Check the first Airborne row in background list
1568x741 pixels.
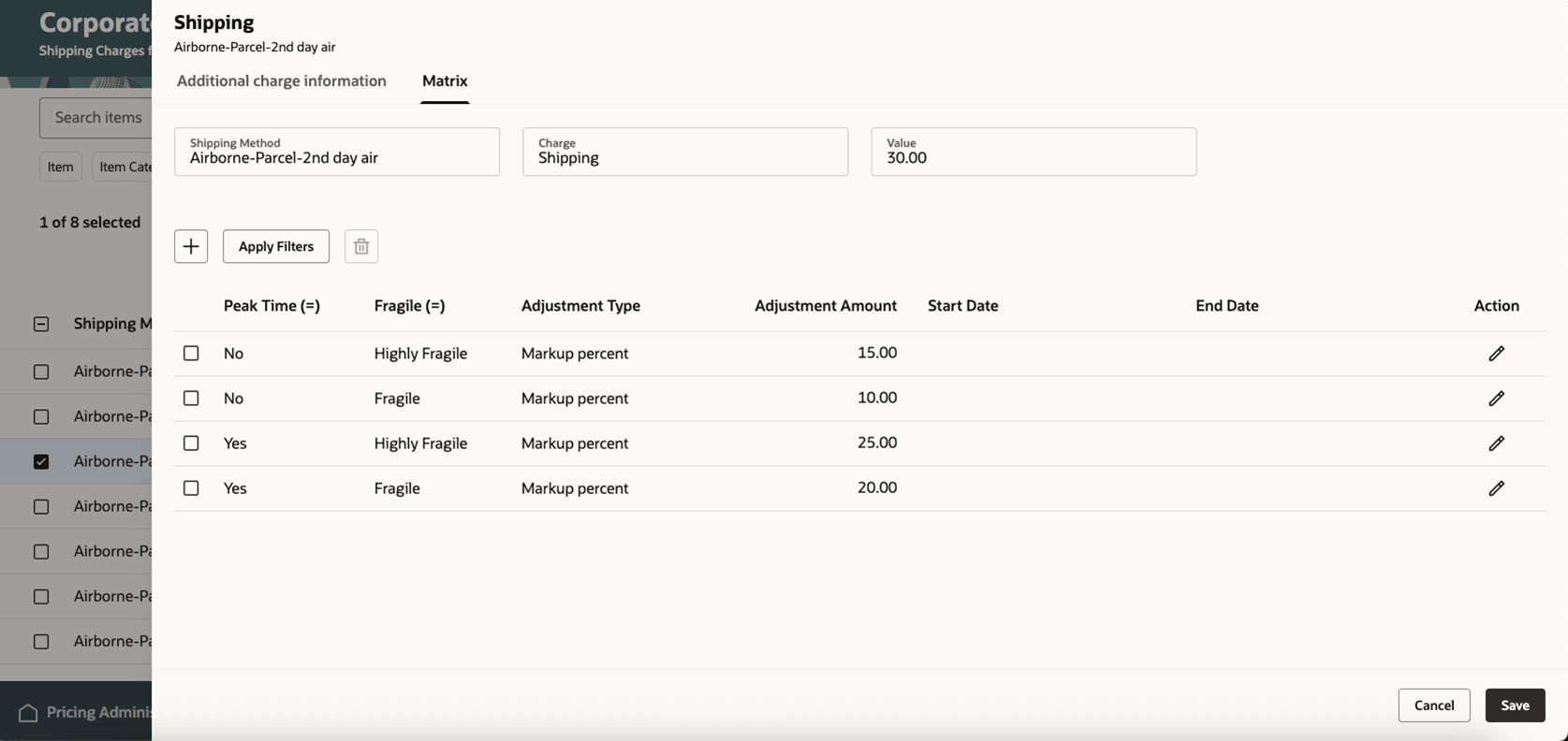pos(41,371)
